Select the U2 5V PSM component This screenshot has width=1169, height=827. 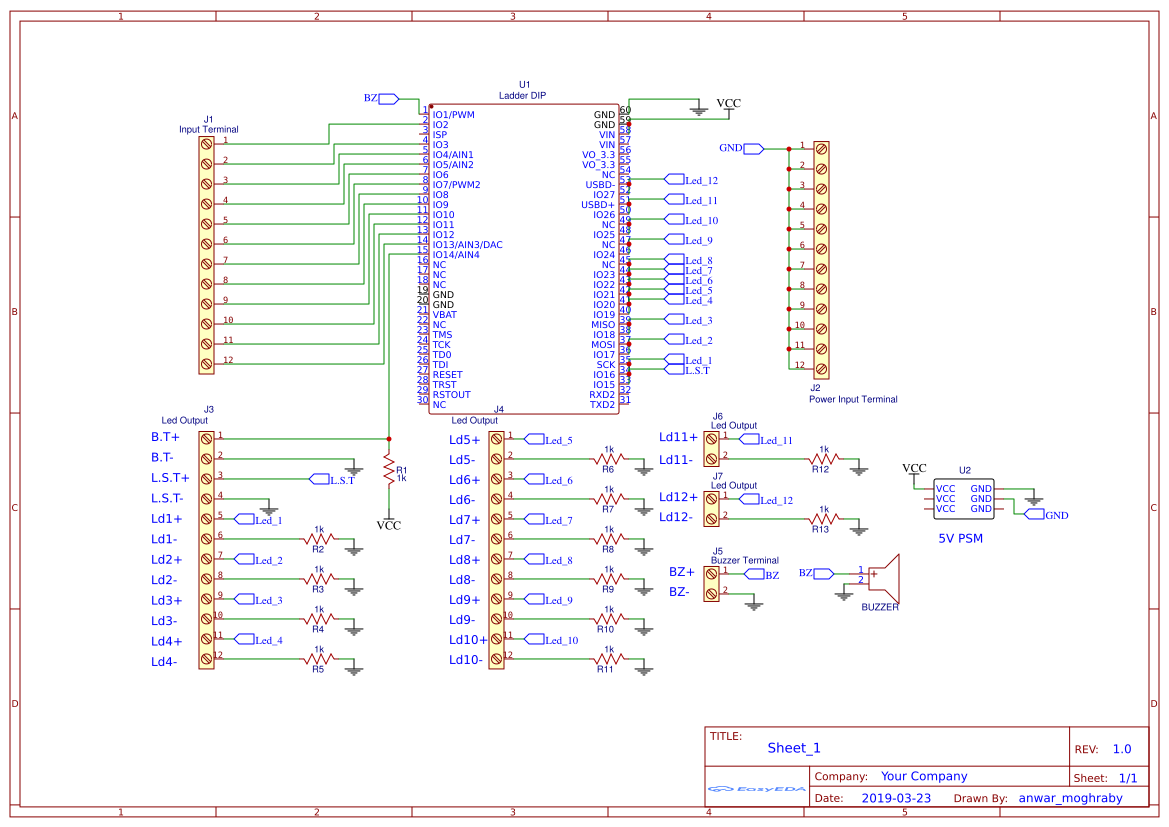click(964, 499)
